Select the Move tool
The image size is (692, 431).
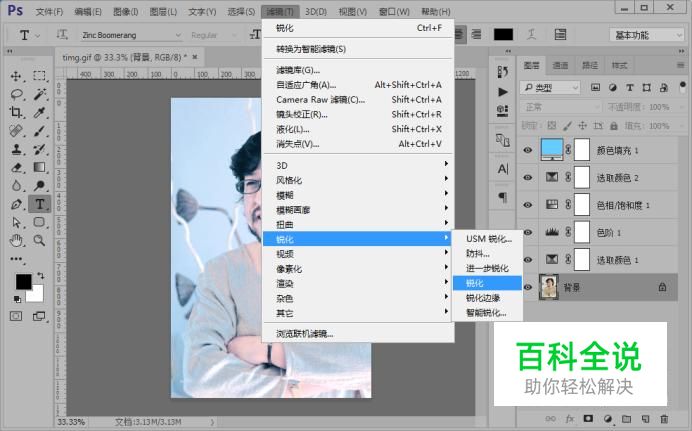pyautogui.click(x=16, y=76)
